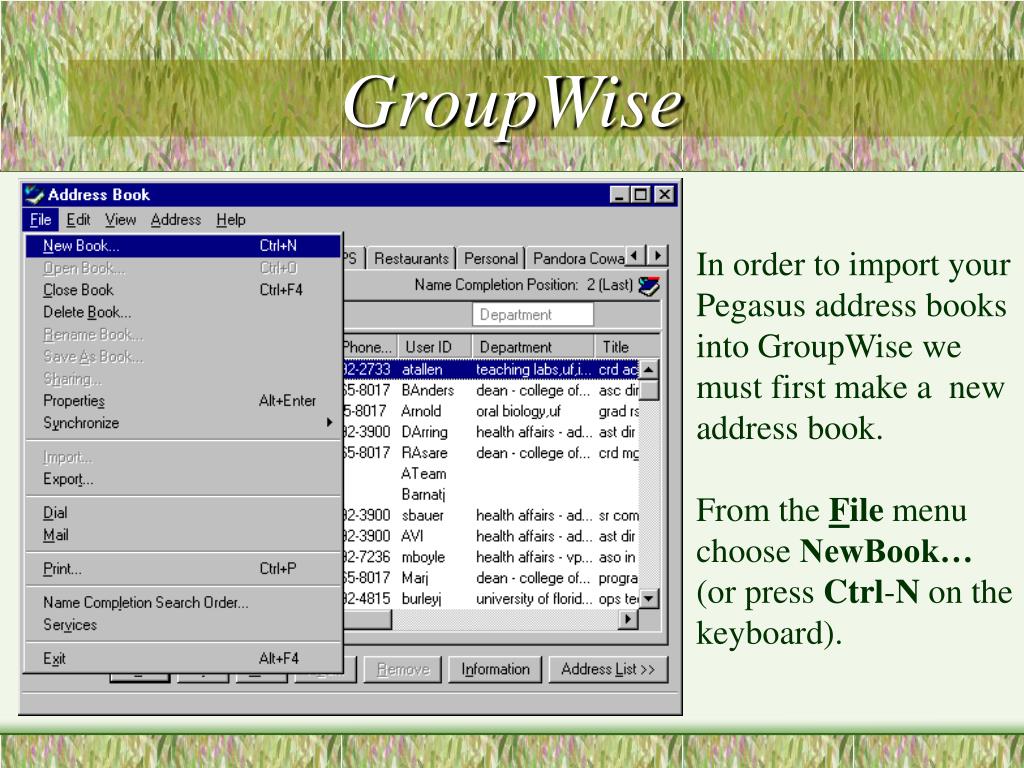The width and height of the screenshot is (1024, 768).
Task: Close the Address Book window
Action: 664,195
